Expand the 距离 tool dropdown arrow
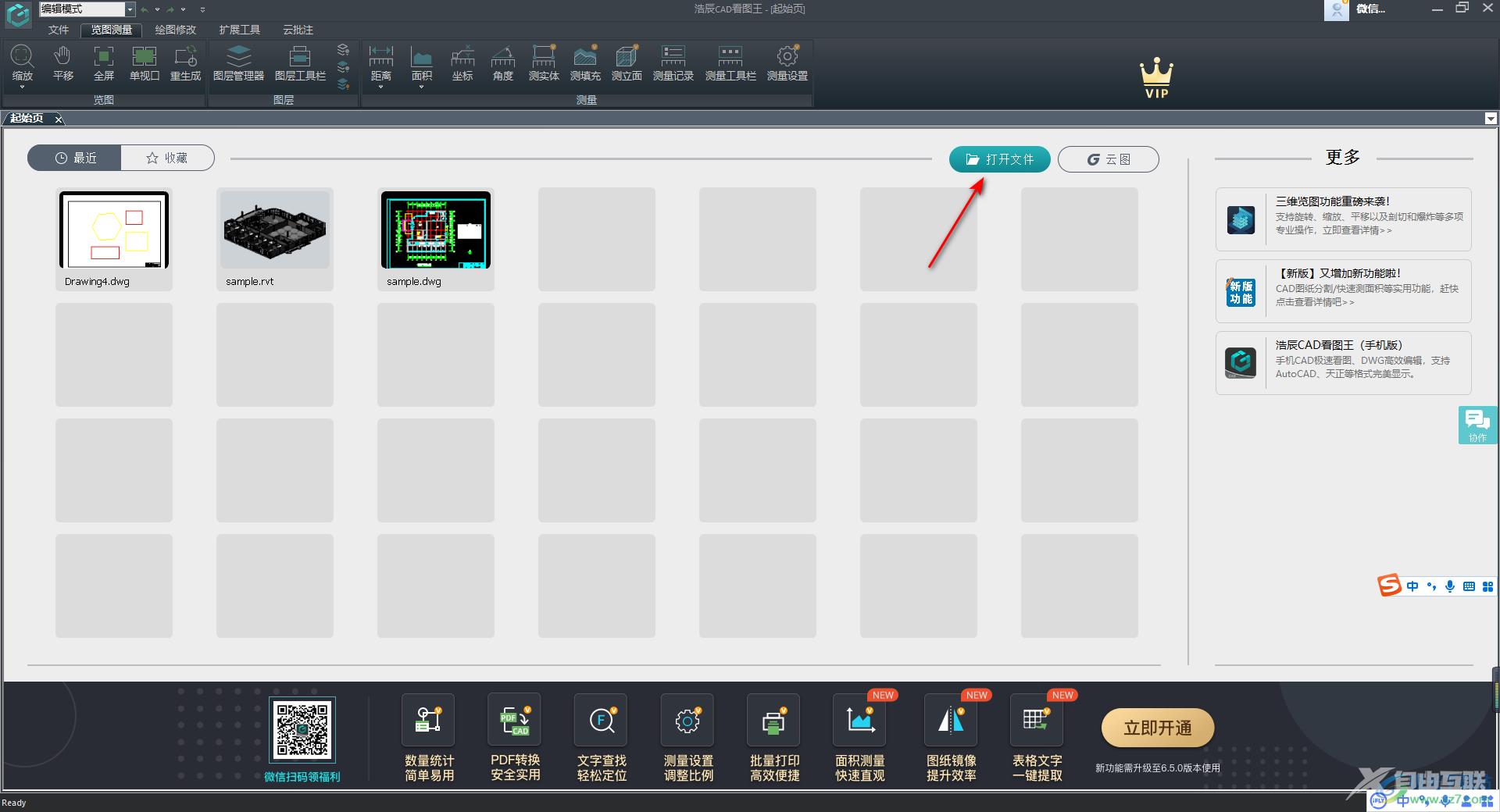 tap(381, 87)
